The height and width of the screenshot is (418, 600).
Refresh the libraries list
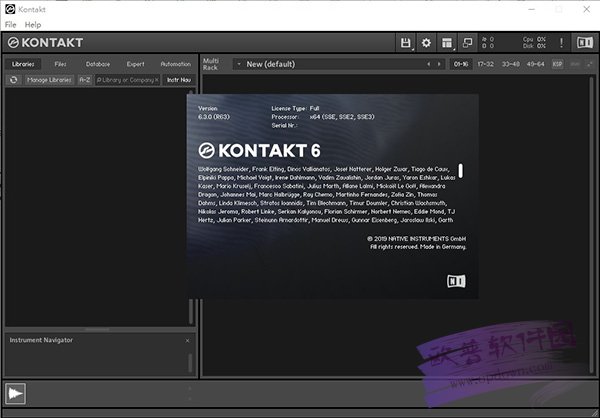13,80
